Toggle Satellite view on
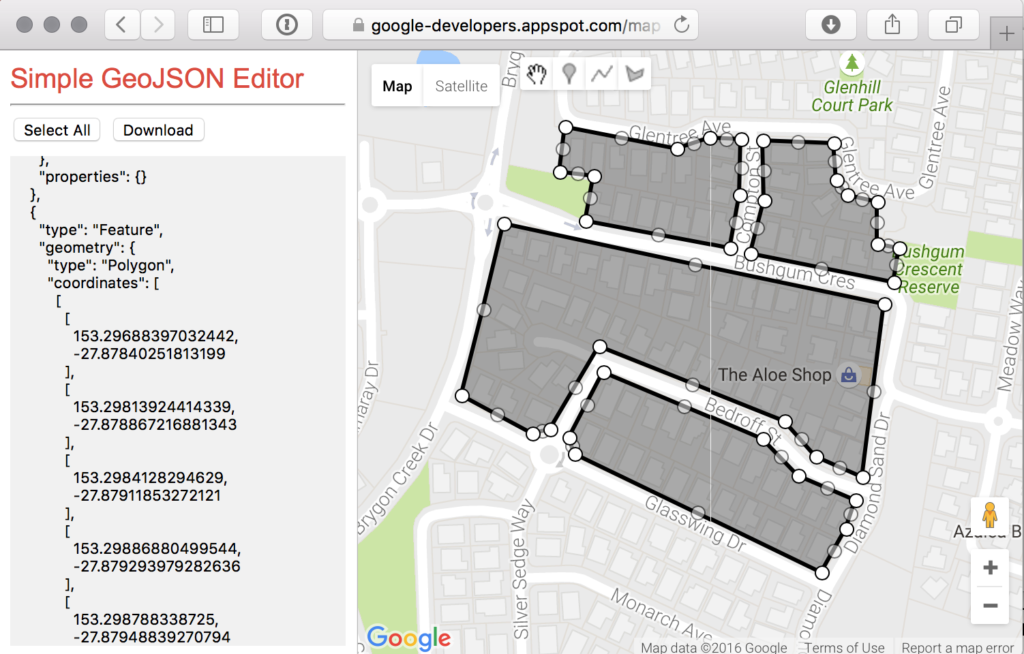1024x654 pixels. (x=461, y=86)
